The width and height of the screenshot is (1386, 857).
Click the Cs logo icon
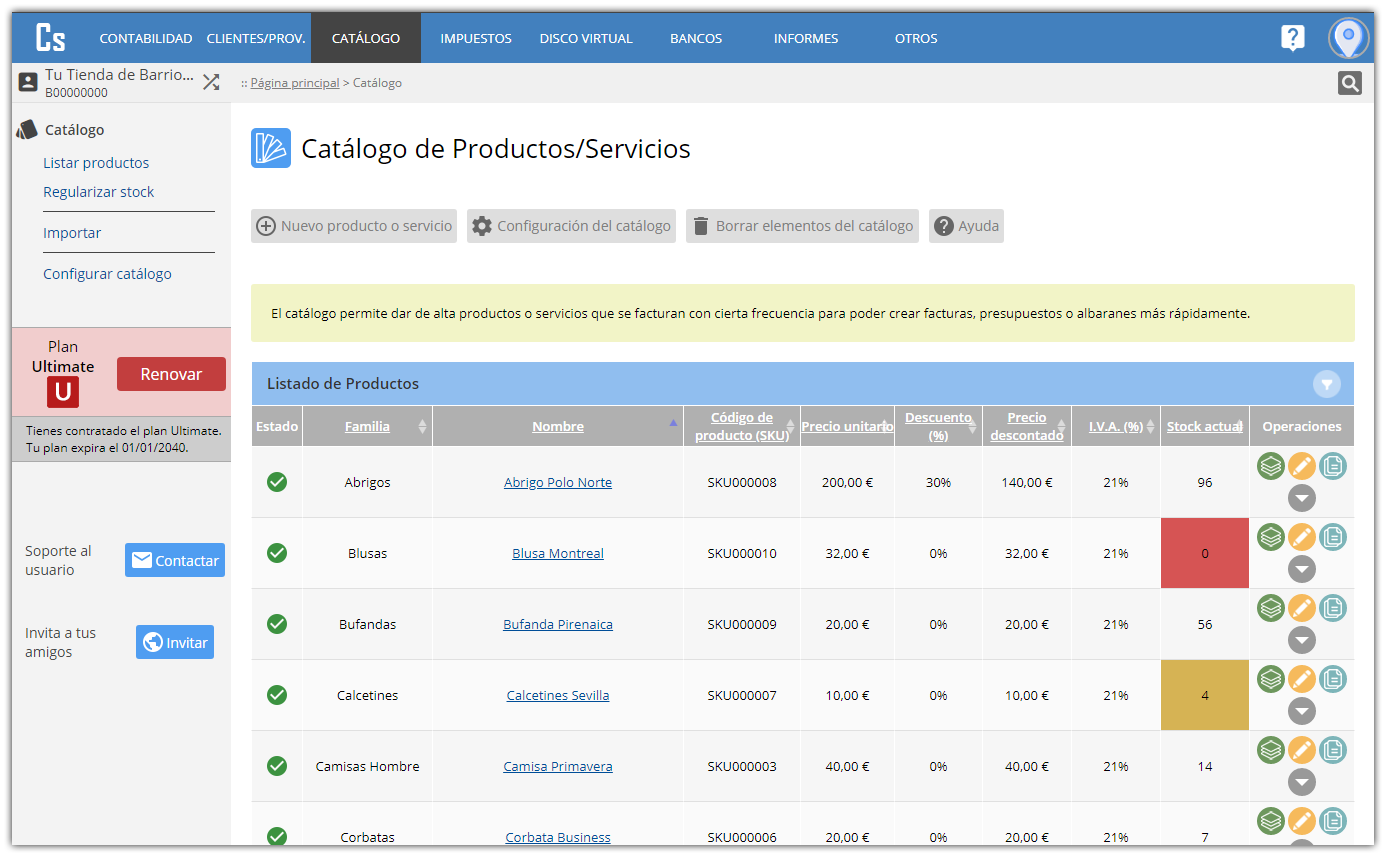pos(50,38)
